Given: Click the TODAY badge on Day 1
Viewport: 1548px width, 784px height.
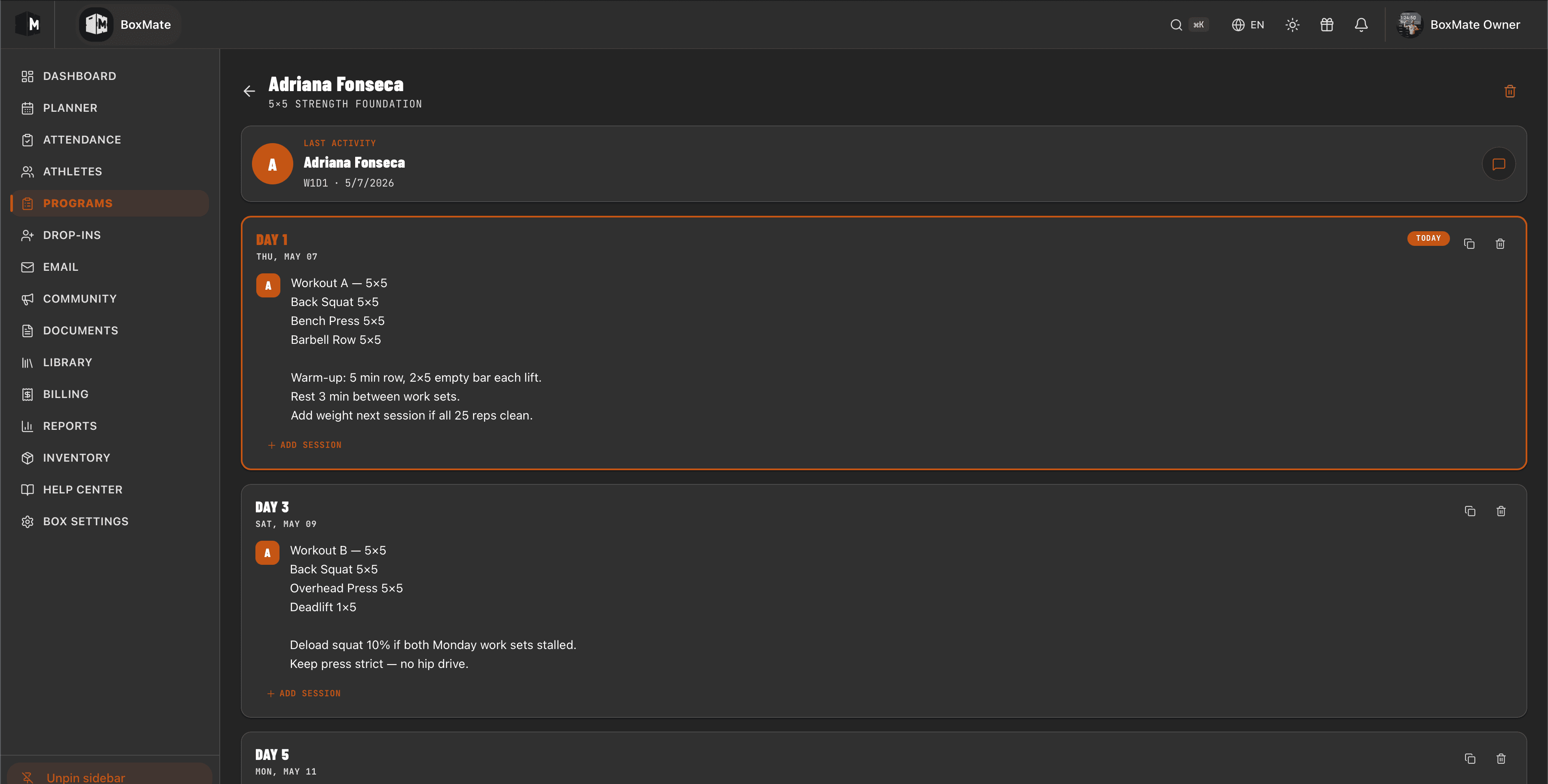Looking at the screenshot, I should tap(1428, 239).
